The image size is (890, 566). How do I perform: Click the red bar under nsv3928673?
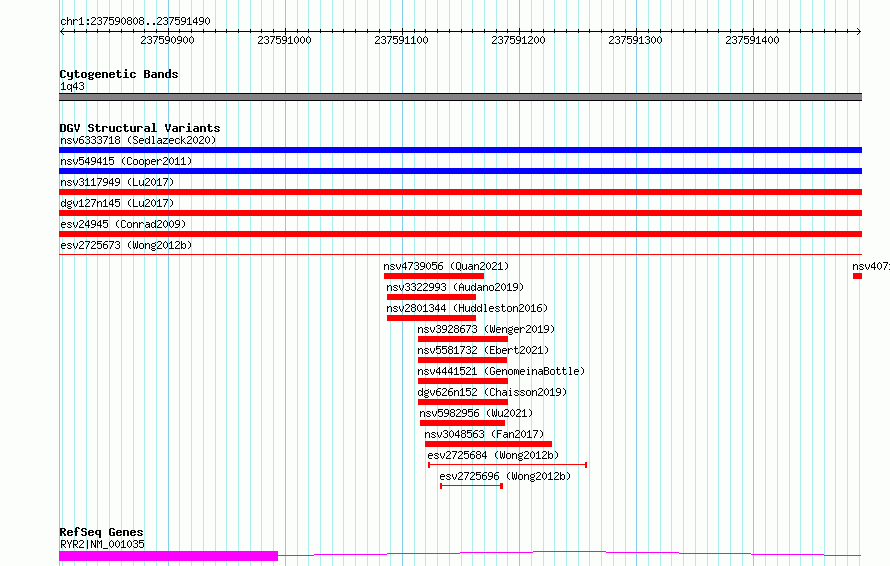[463, 339]
